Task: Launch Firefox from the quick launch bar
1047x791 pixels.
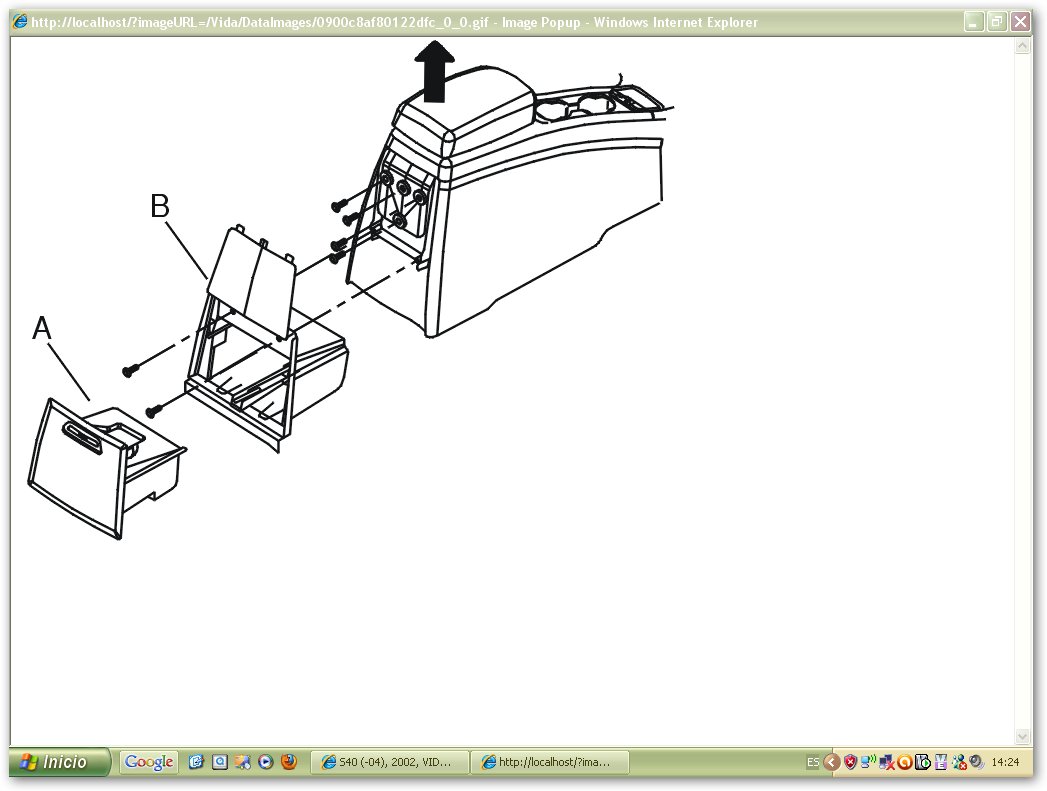Action: tap(288, 762)
